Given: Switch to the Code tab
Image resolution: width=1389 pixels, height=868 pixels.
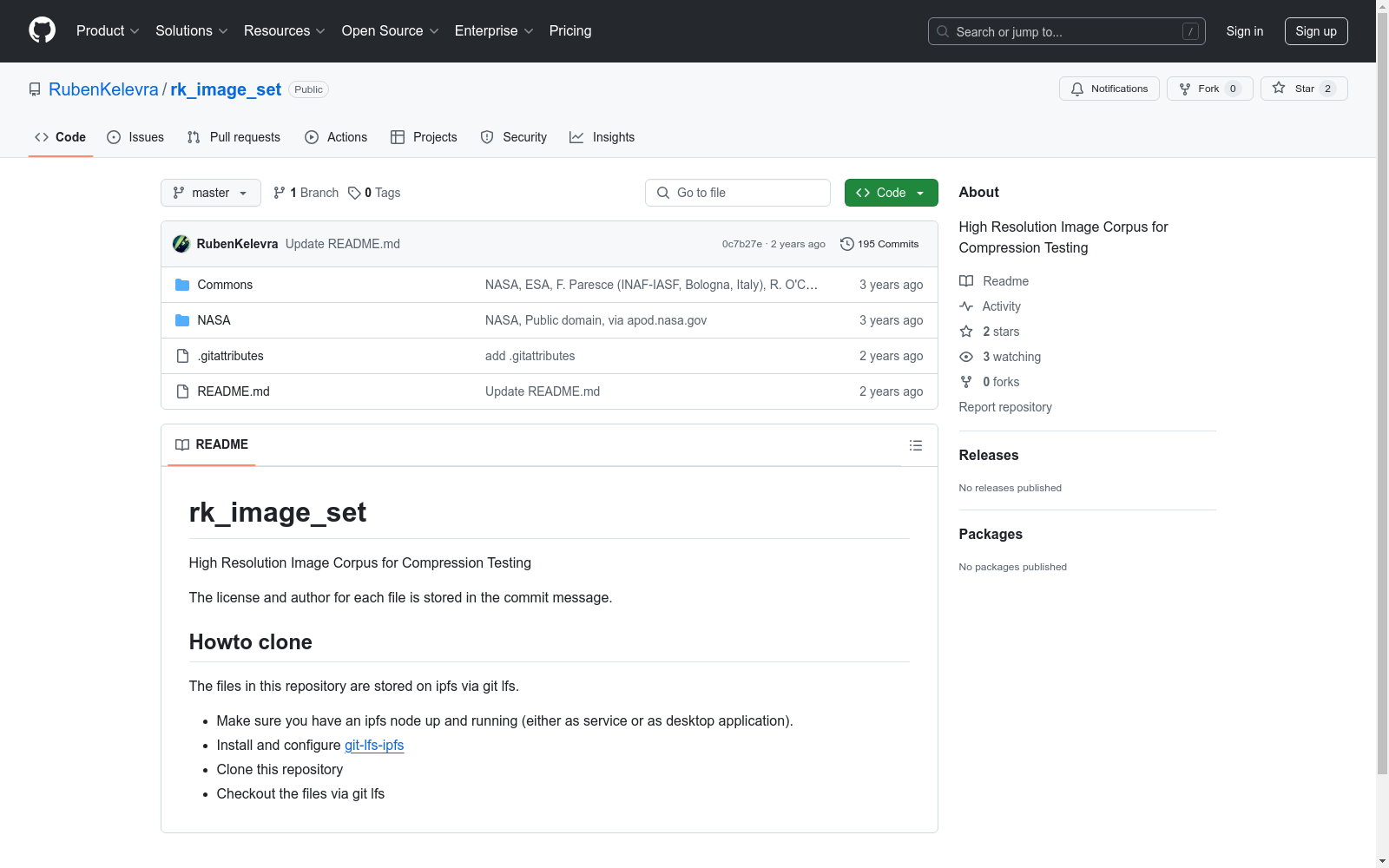Looking at the screenshot, I should [x=61, y=137].
